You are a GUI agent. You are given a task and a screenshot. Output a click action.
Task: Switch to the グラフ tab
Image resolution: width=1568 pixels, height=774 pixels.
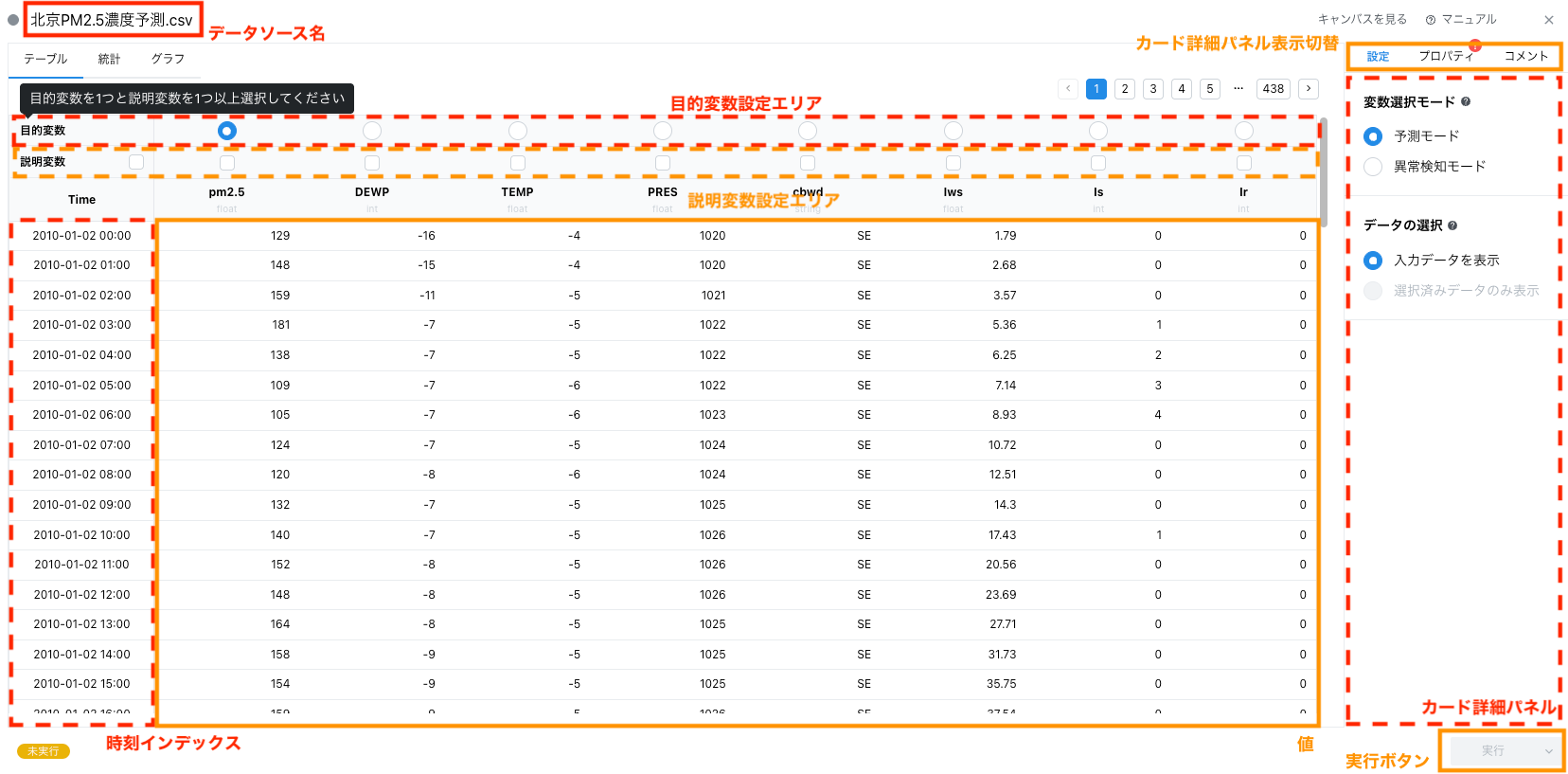point(168,59)
